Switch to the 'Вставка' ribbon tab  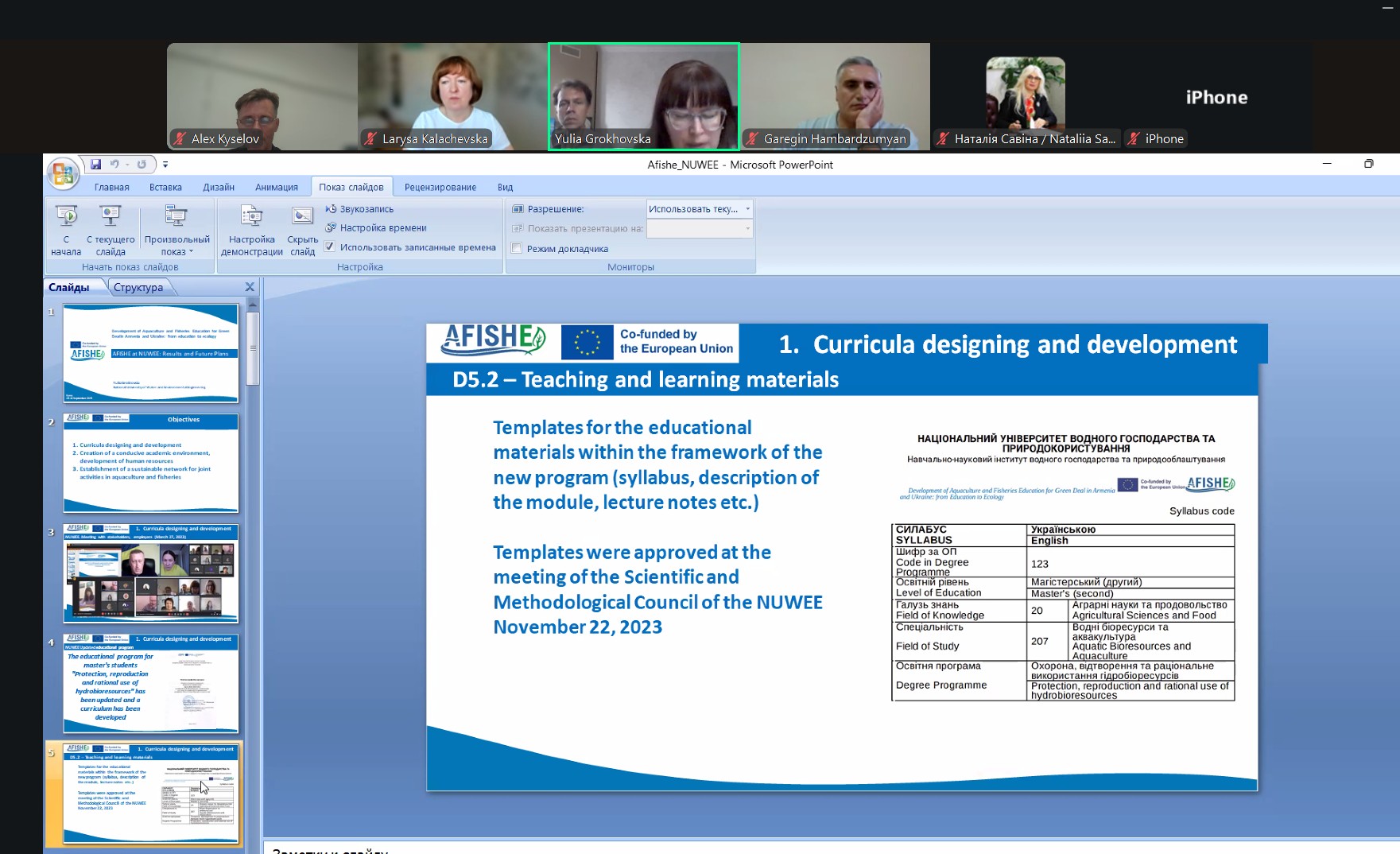pos(165,188)
